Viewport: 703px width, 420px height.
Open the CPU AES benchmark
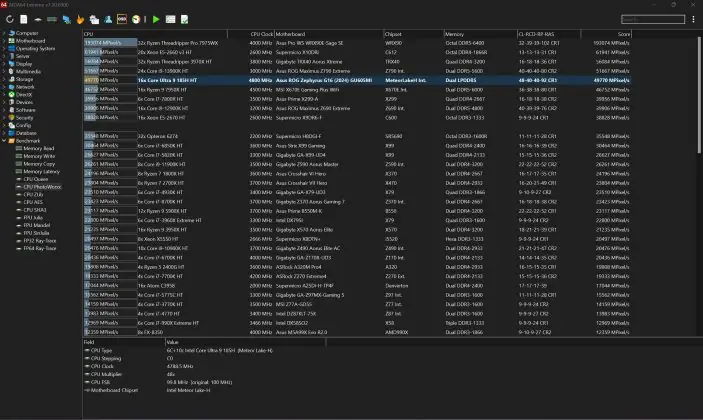[x=33, y=202]
